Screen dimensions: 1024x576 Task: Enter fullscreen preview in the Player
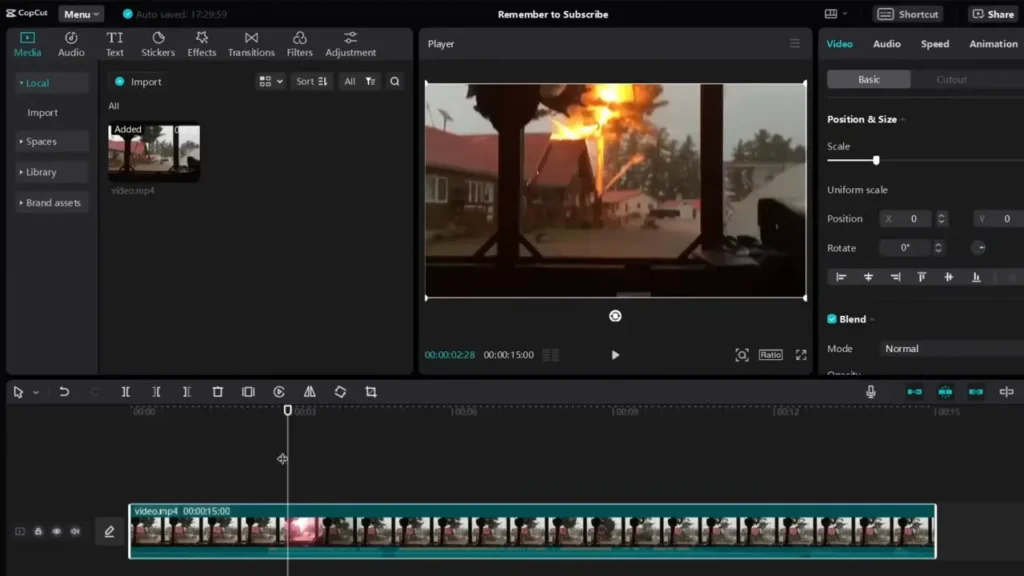(x=801, y=355)
